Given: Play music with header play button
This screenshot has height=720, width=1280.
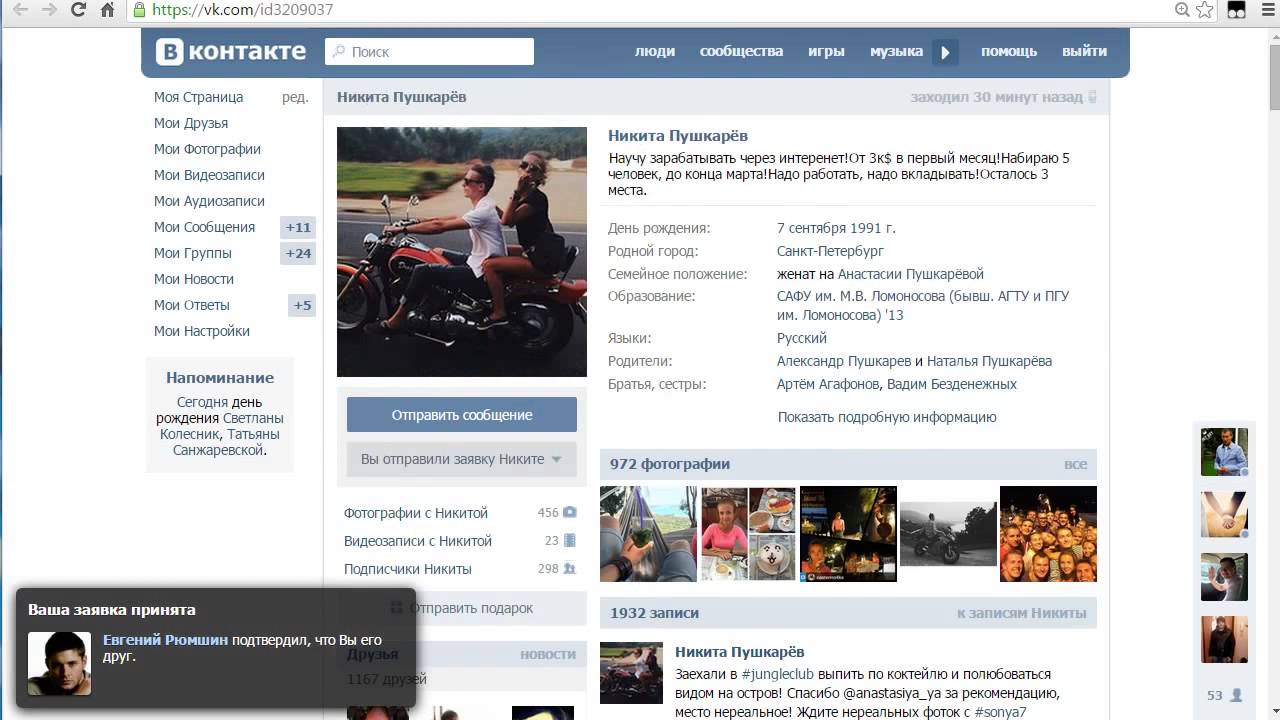Looking at the screenshot, I should coord(945,52).
